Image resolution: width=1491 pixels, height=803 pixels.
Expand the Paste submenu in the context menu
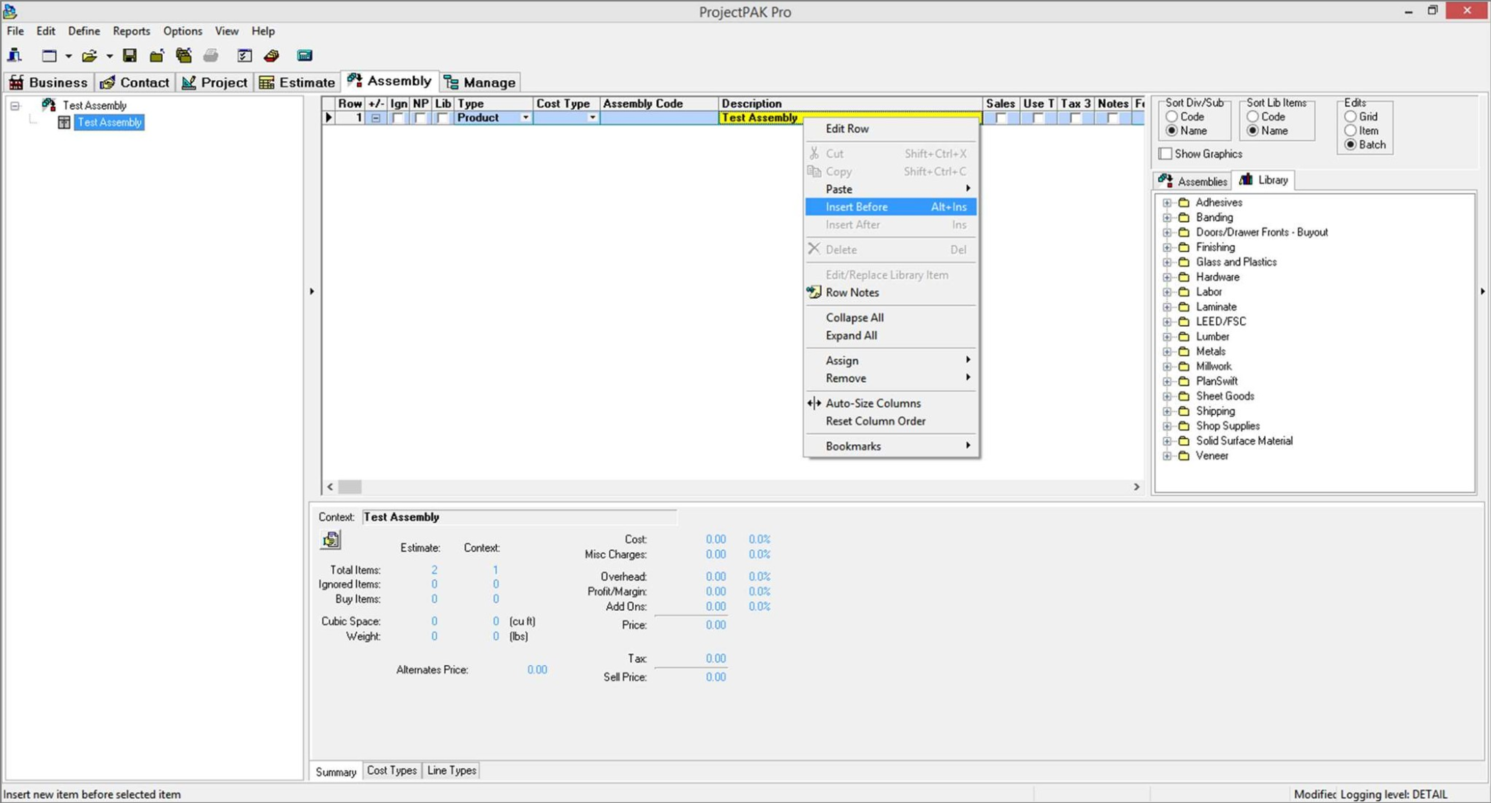838,189
